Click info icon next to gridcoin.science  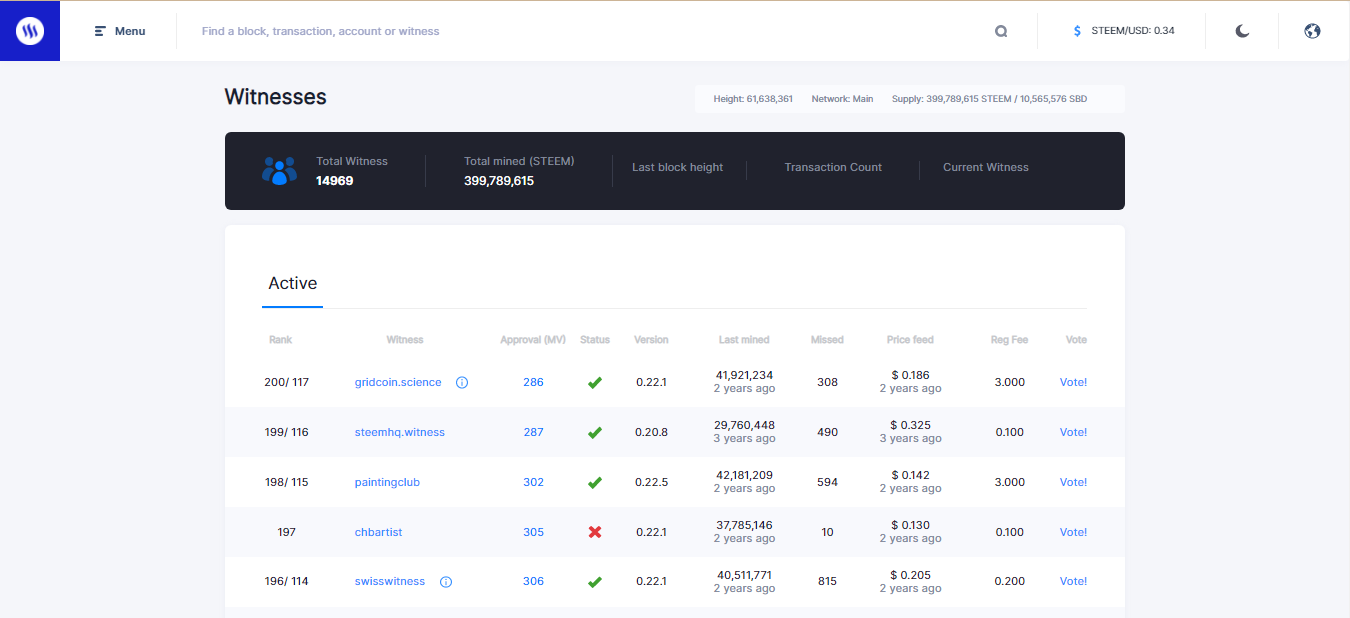[462, 382]
